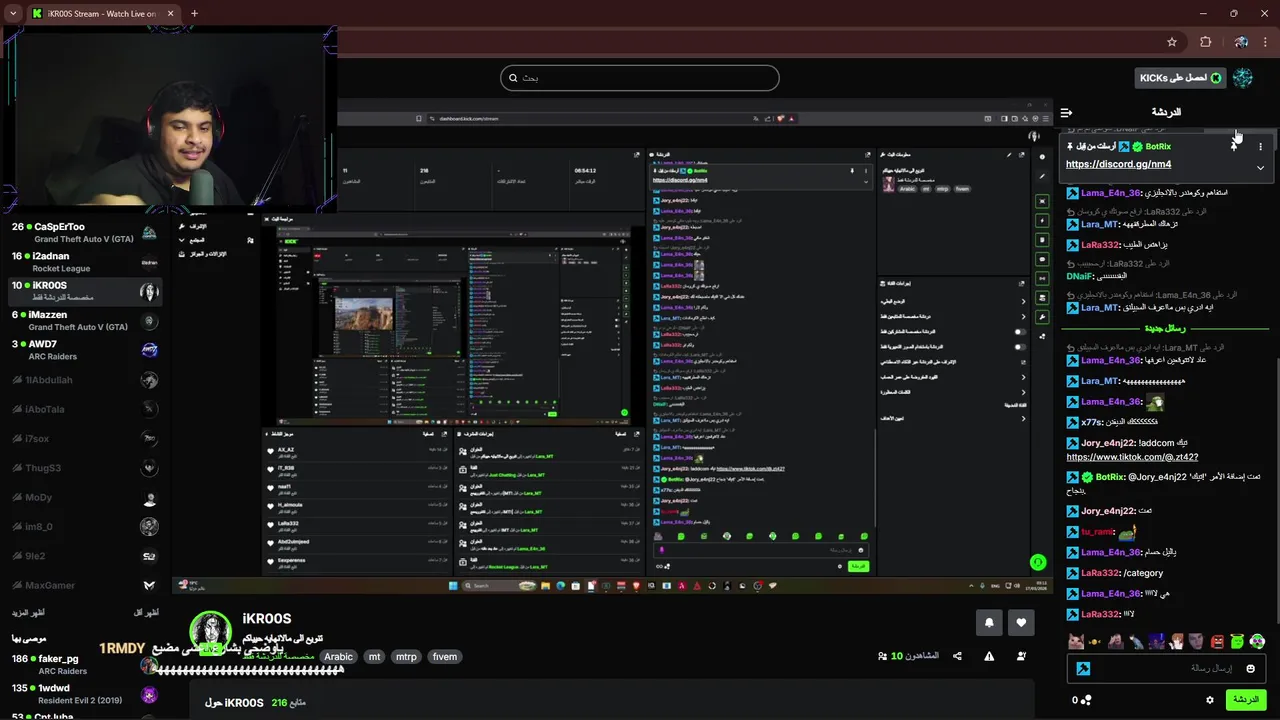Click the iKR00S streamer profile picture

tap(211, 632)
